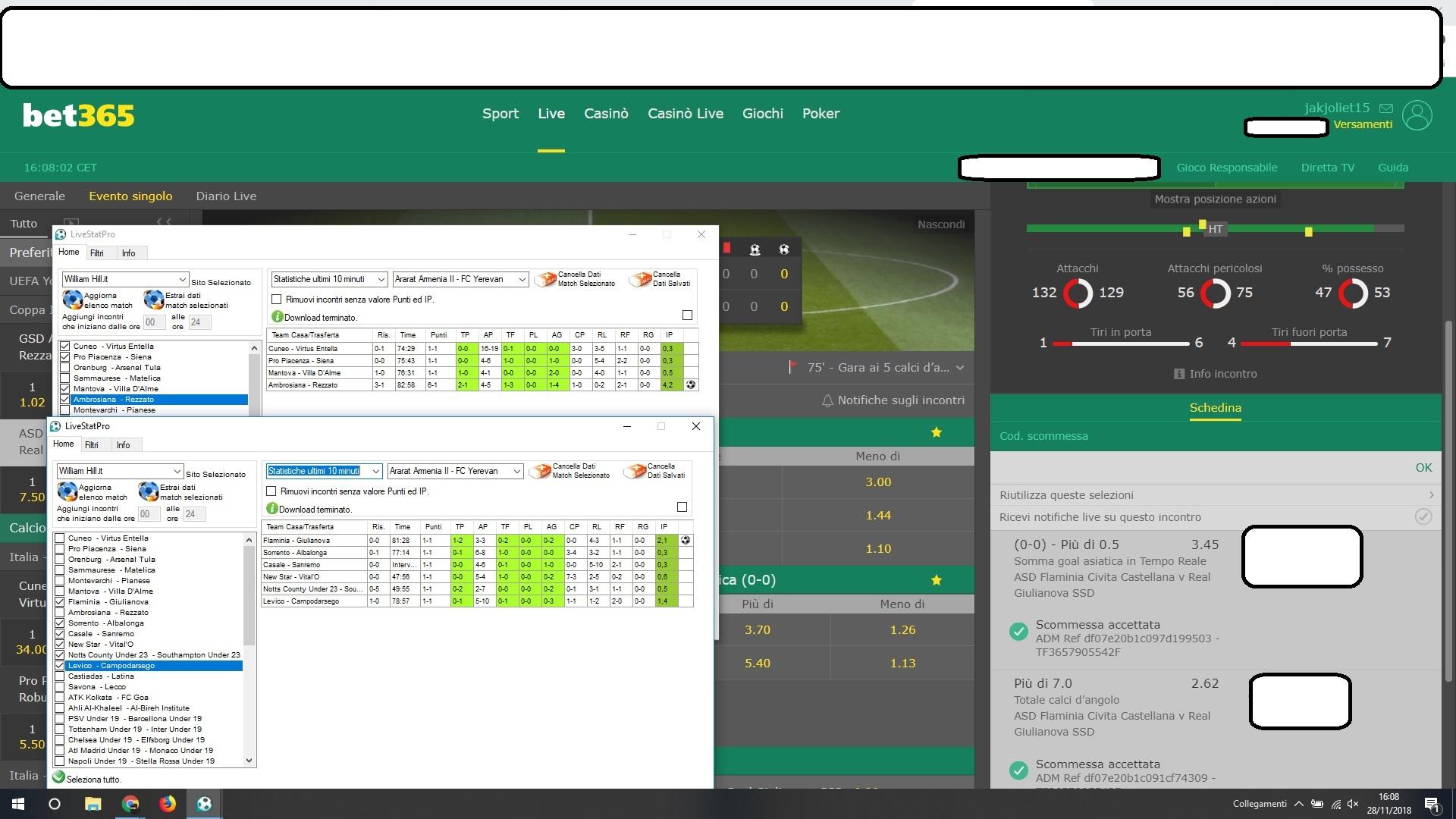This screenshot has height=819, width=1456.
Task: Toggle Rimuovi incontri checkbox in back LiveStatPro
Action: click(x=276, y=300)
